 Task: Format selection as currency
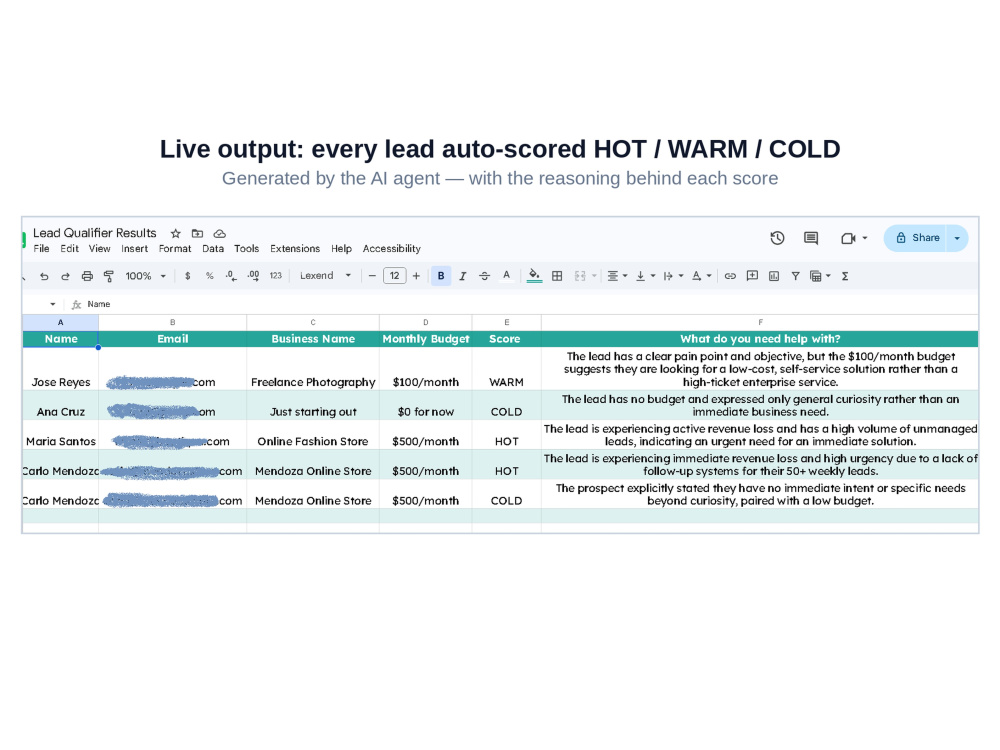[188, 276]
